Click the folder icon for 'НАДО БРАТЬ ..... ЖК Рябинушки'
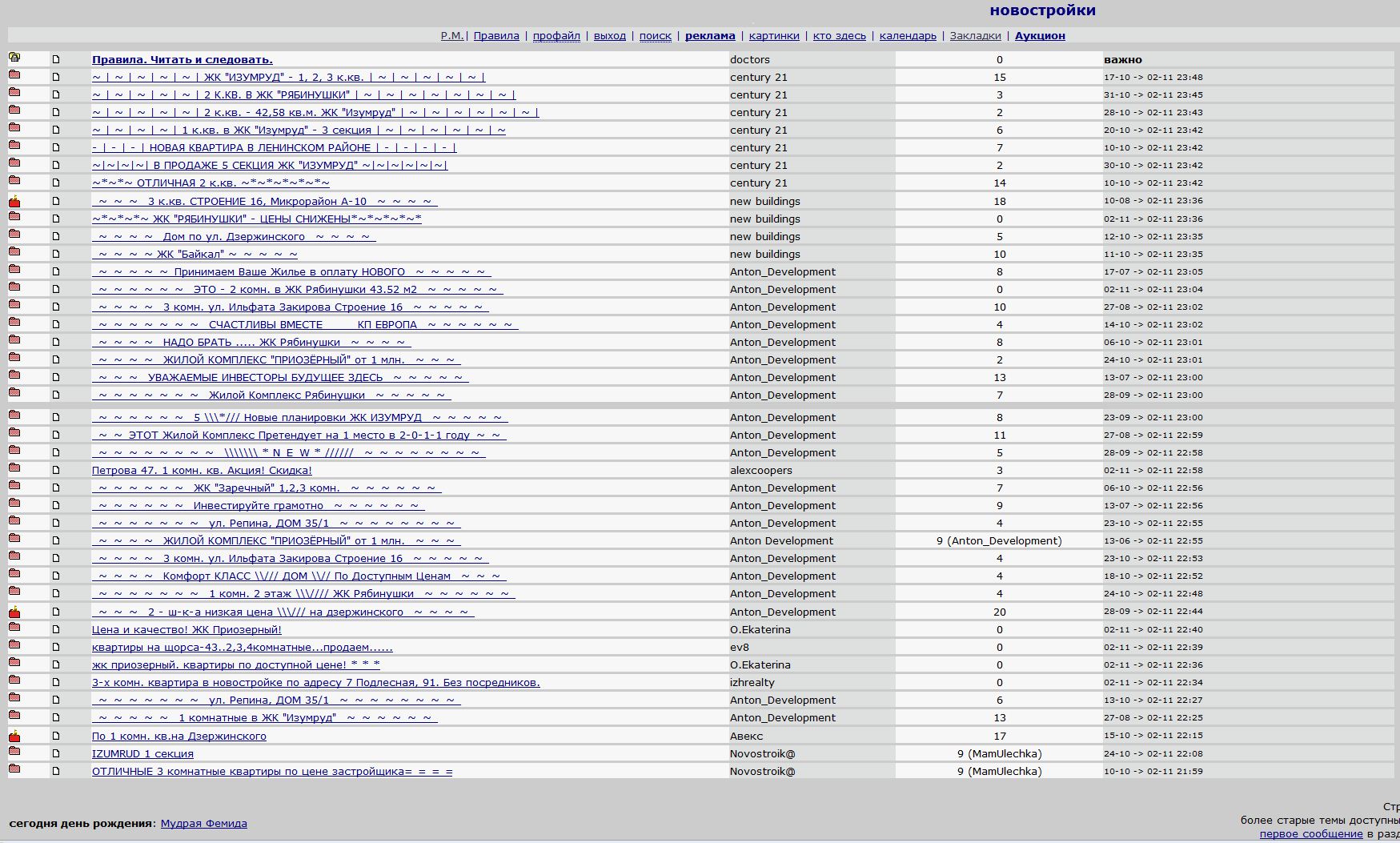The height and width of the screenshot is (843, 1400). coord(14,340)
